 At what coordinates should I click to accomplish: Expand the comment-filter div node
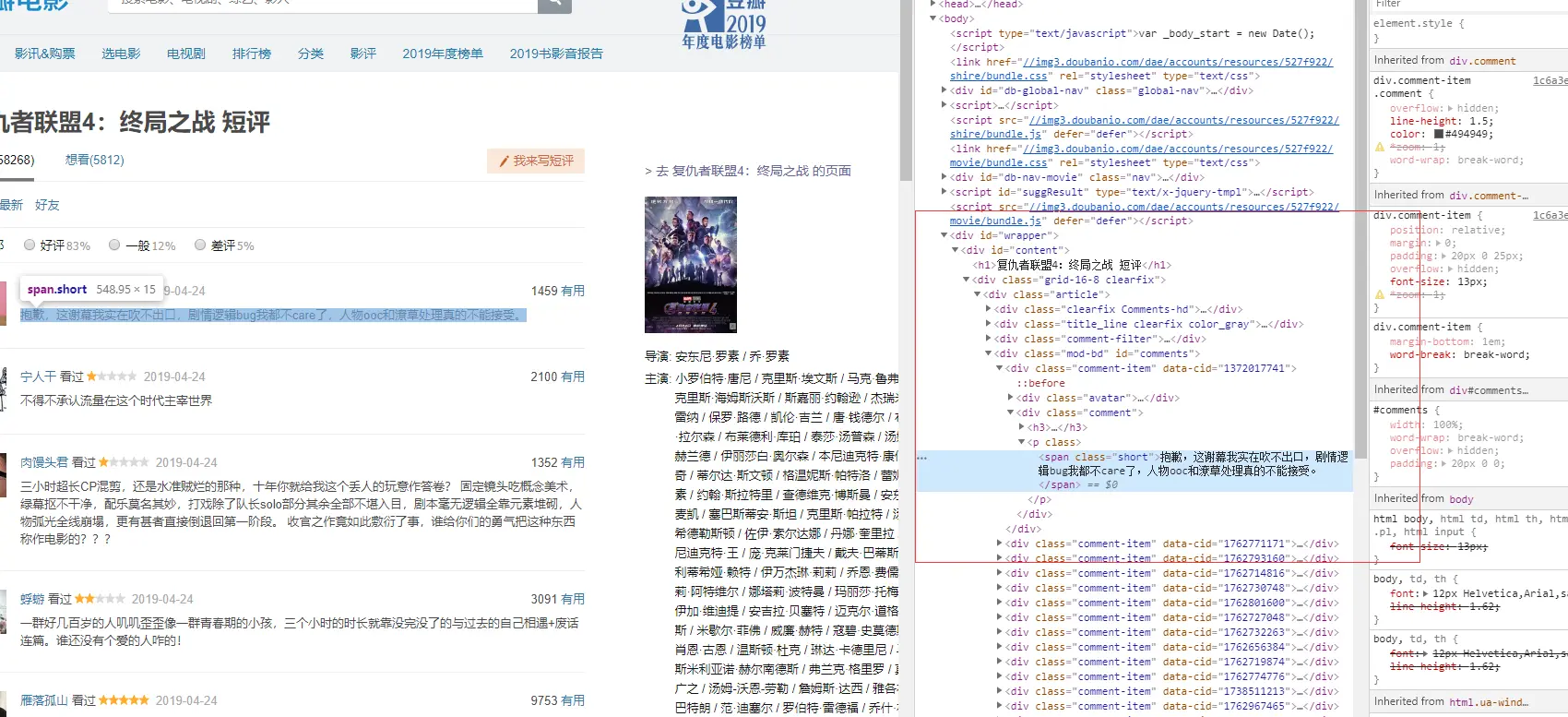(x=988, y=339)
